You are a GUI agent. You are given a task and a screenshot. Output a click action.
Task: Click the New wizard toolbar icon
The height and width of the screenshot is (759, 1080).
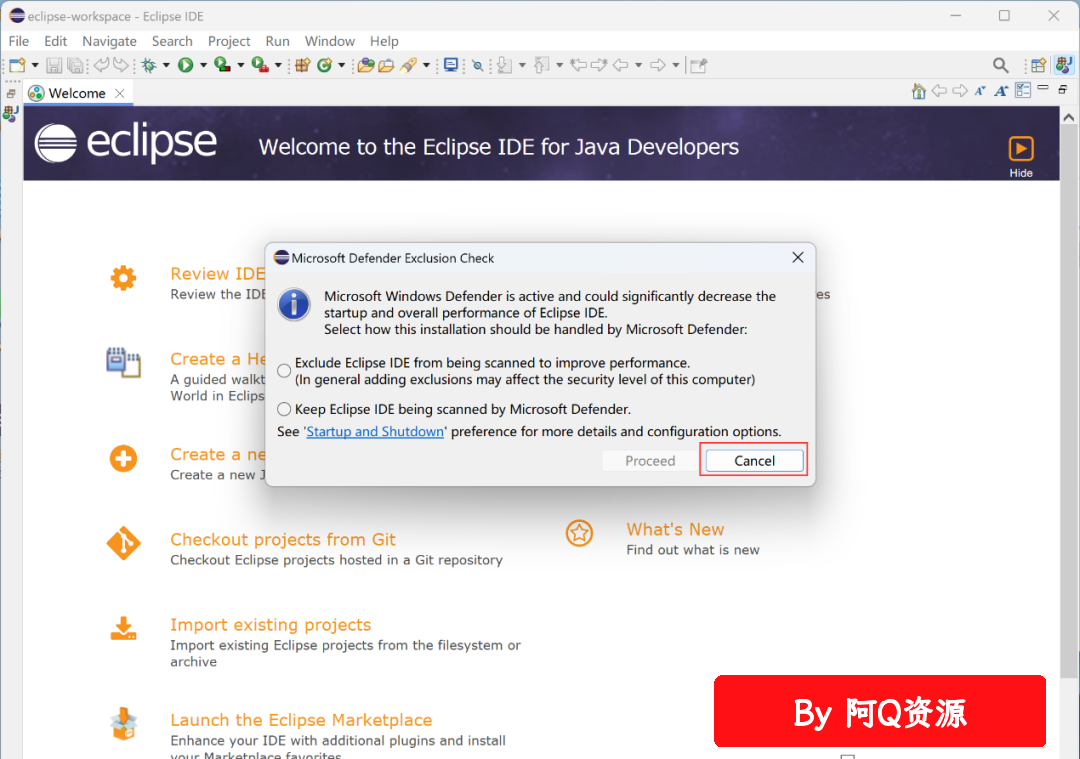(17, 65)
